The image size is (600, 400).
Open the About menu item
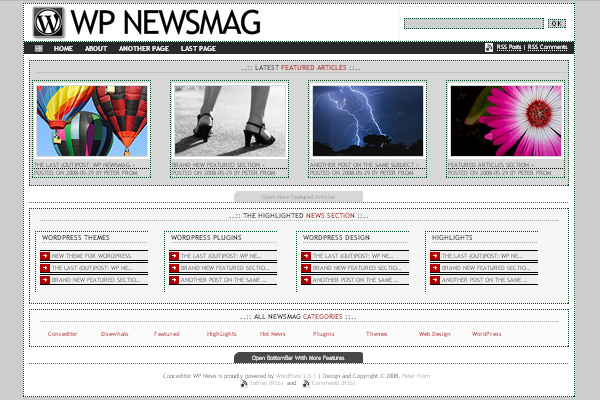pyautogui.click(x=96, y=48)
